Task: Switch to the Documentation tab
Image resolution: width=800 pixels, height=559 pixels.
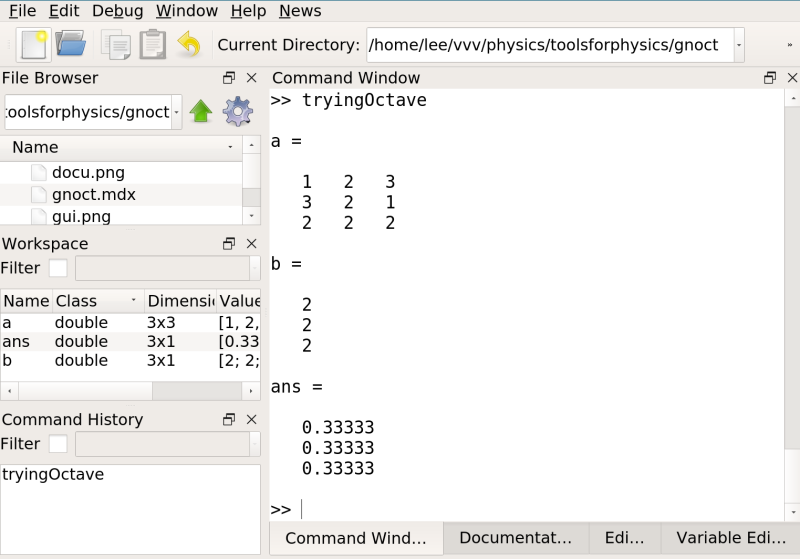Action: (x=515, y=538)
